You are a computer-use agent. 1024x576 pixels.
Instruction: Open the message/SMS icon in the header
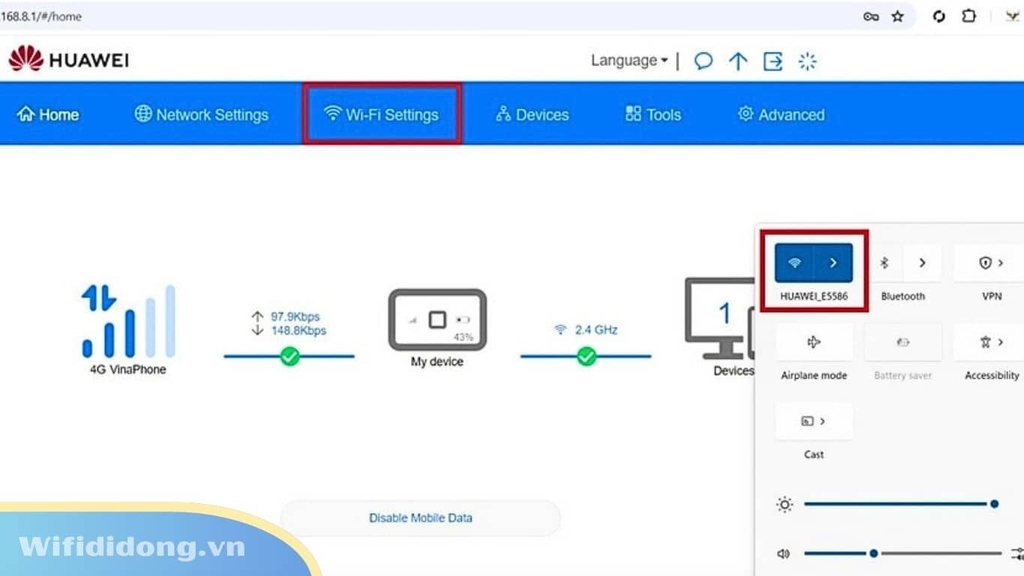(703, 61)
